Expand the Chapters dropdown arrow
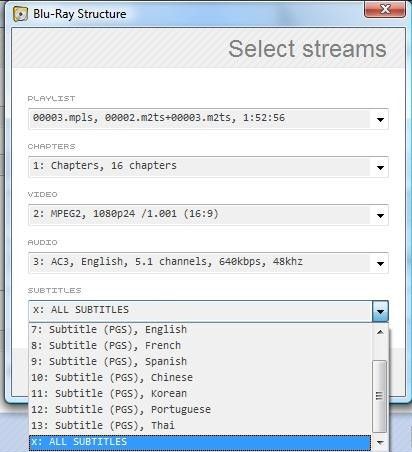412x452 pixels. (x=380, y=167)
